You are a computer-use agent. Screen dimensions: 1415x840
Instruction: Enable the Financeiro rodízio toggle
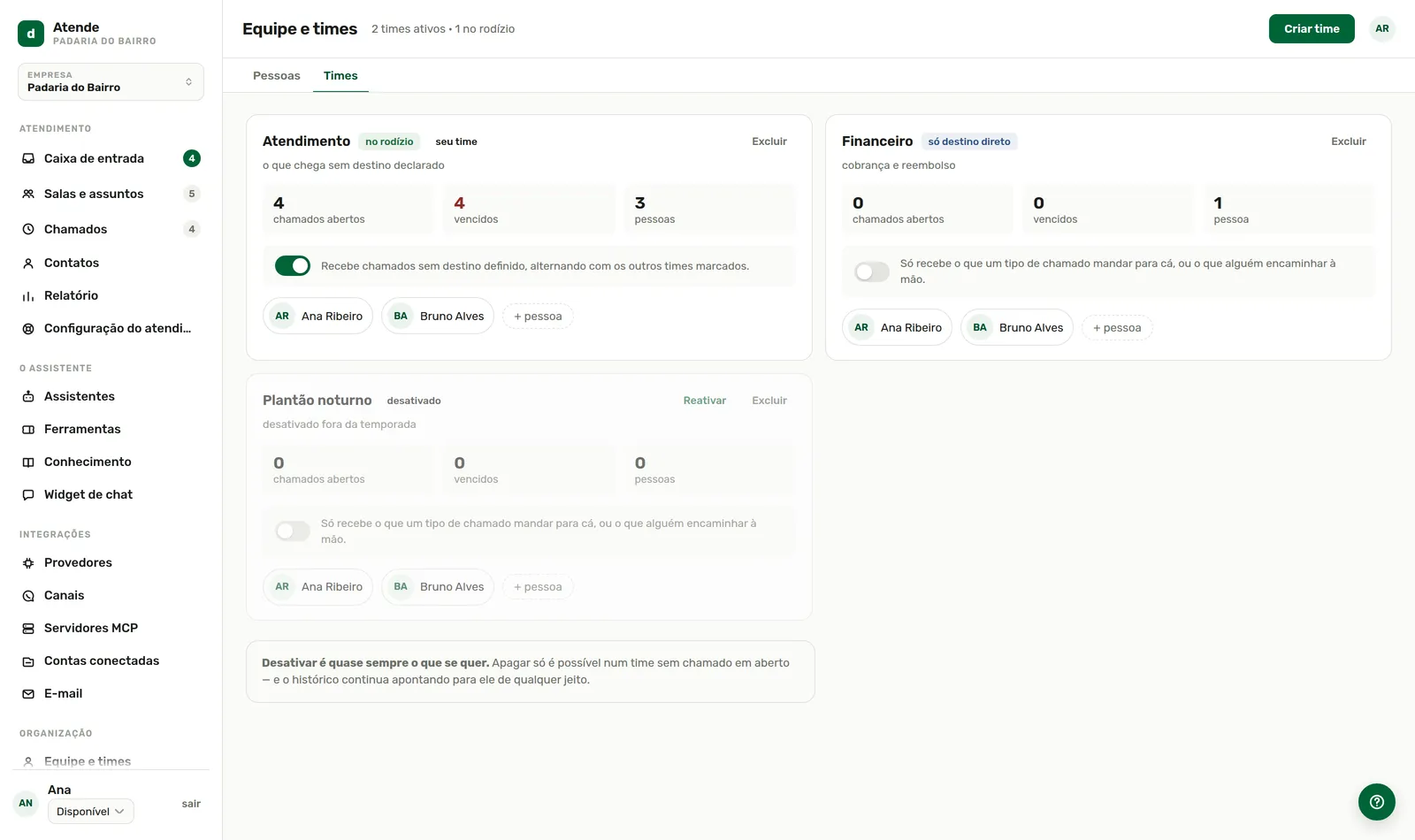click(872, 271)
